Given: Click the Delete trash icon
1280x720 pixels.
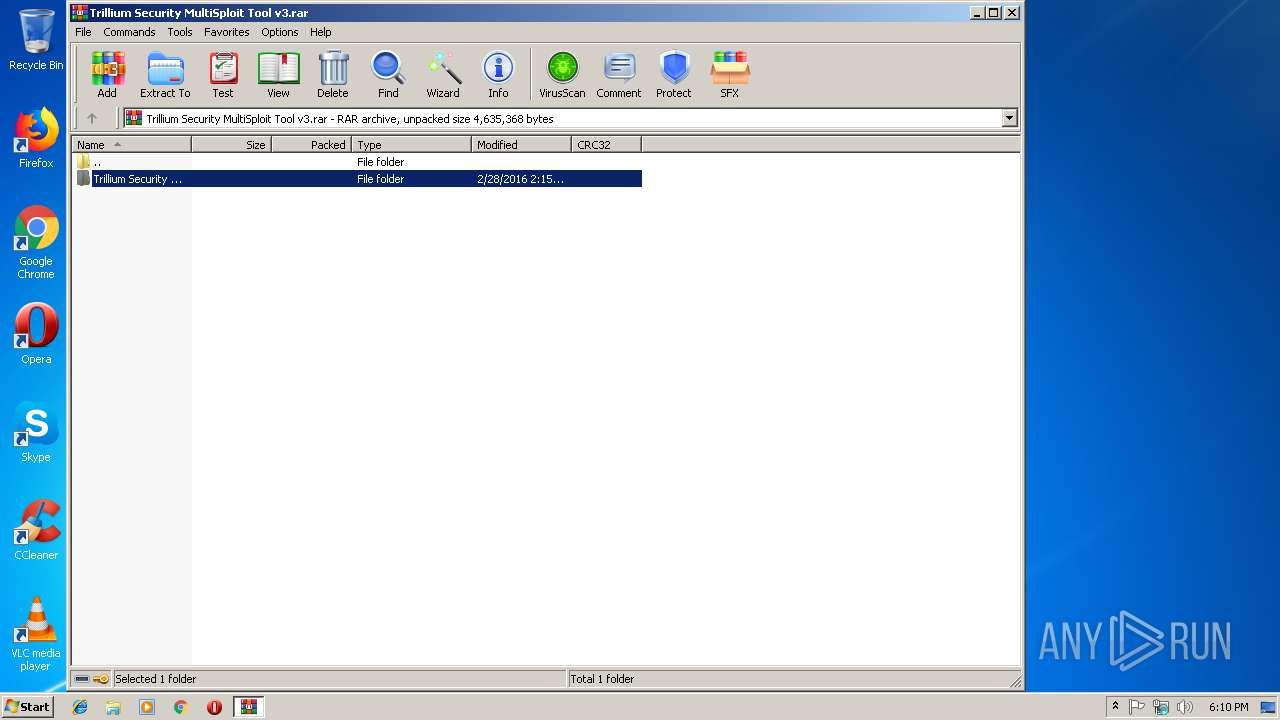Looking at the screenshot, I should tap(333, 75).
